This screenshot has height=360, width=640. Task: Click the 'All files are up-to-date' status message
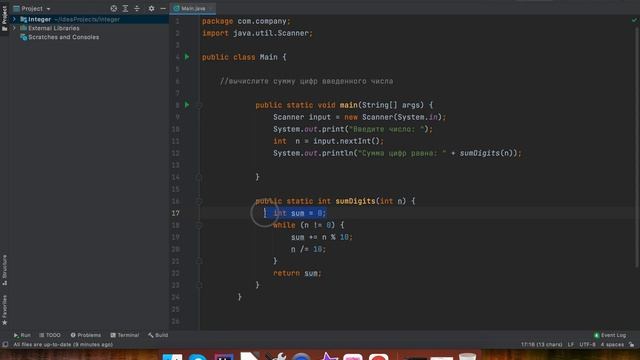click(x=63, y=344)
